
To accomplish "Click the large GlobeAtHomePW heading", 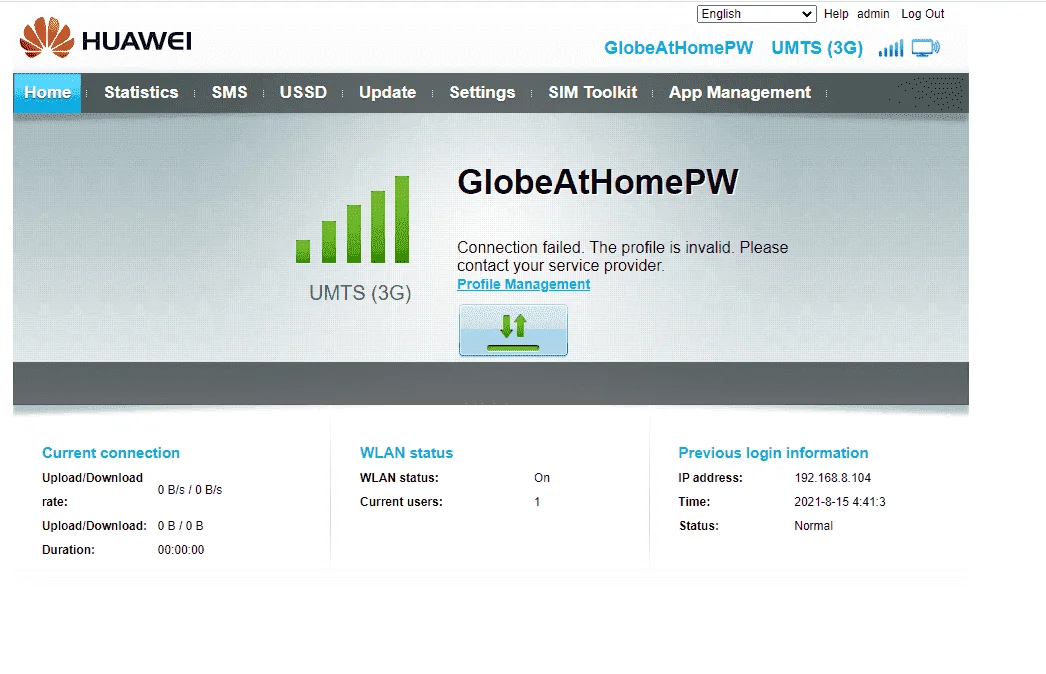I will click(x=598, y=182).
